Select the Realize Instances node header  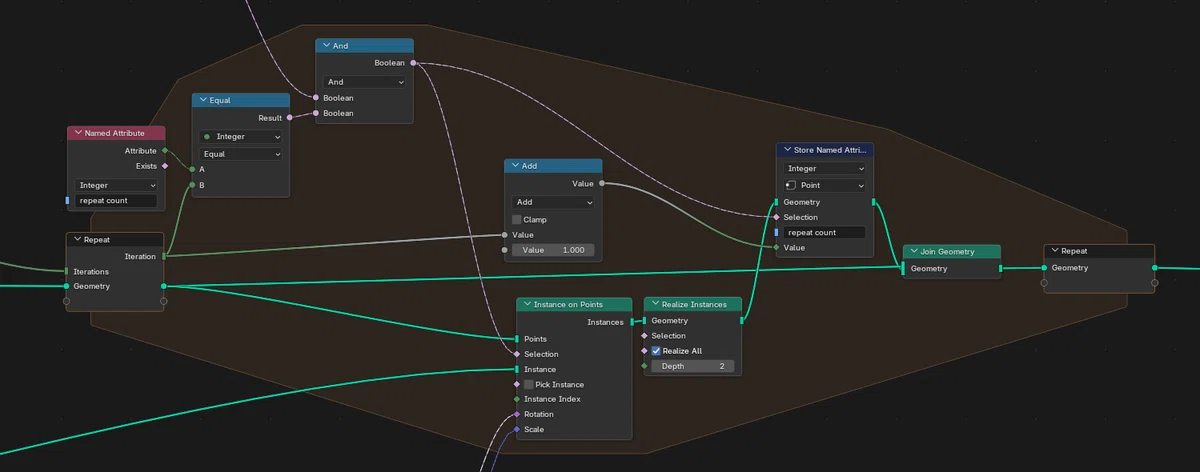point(693,304)
